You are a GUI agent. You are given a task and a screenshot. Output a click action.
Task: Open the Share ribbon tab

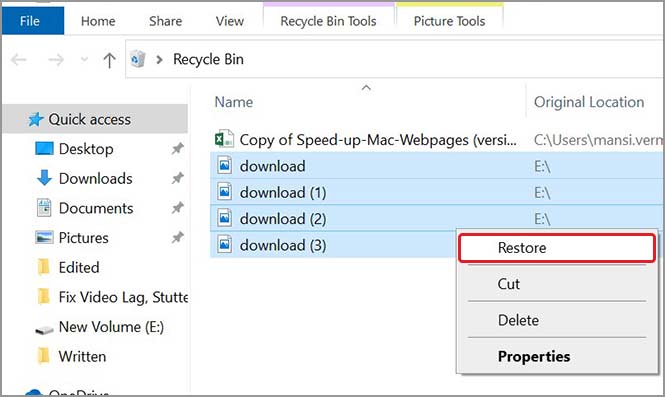pyautogui.click(x=165, y=21)
